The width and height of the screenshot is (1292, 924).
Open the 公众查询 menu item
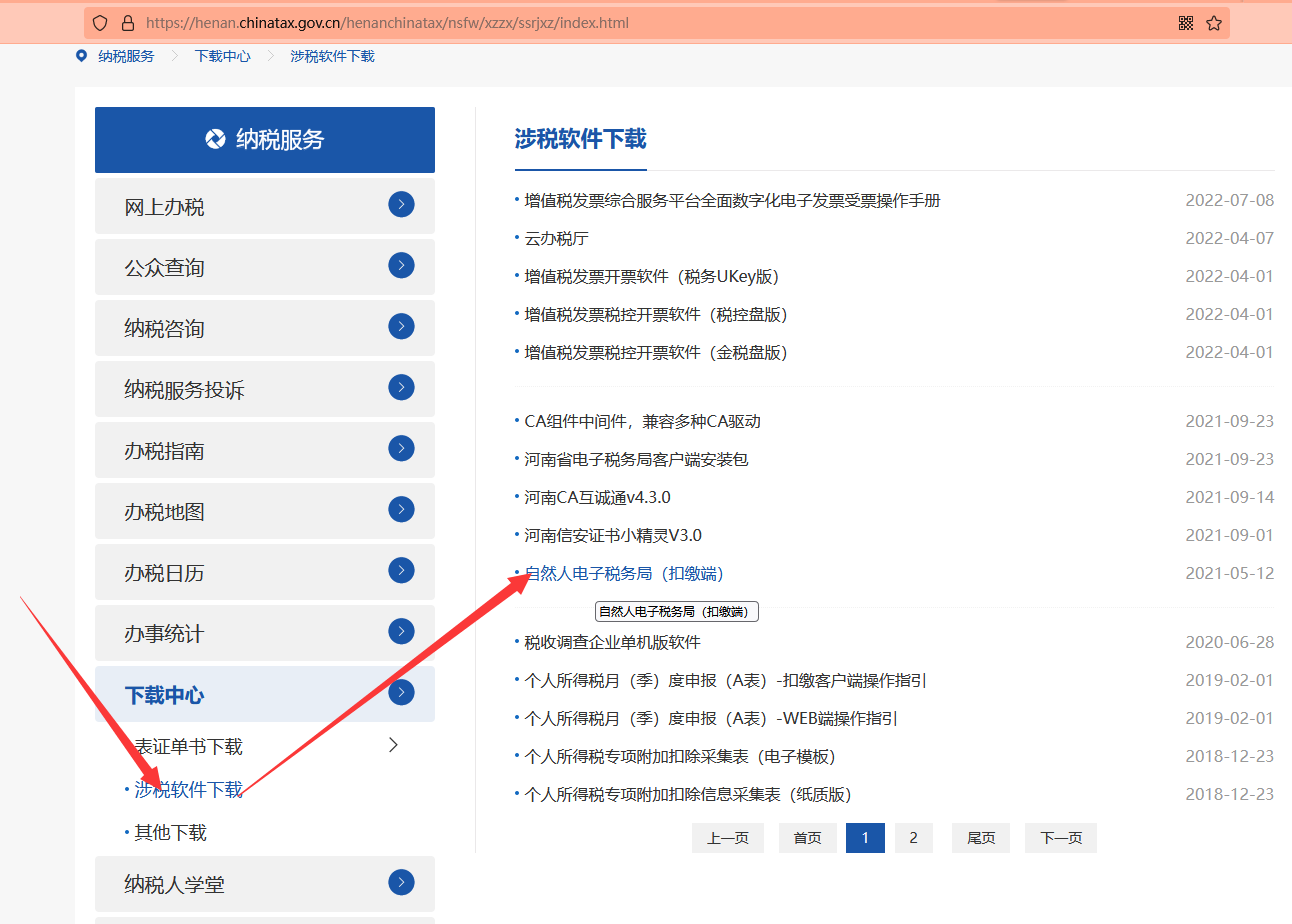(265, 267)
